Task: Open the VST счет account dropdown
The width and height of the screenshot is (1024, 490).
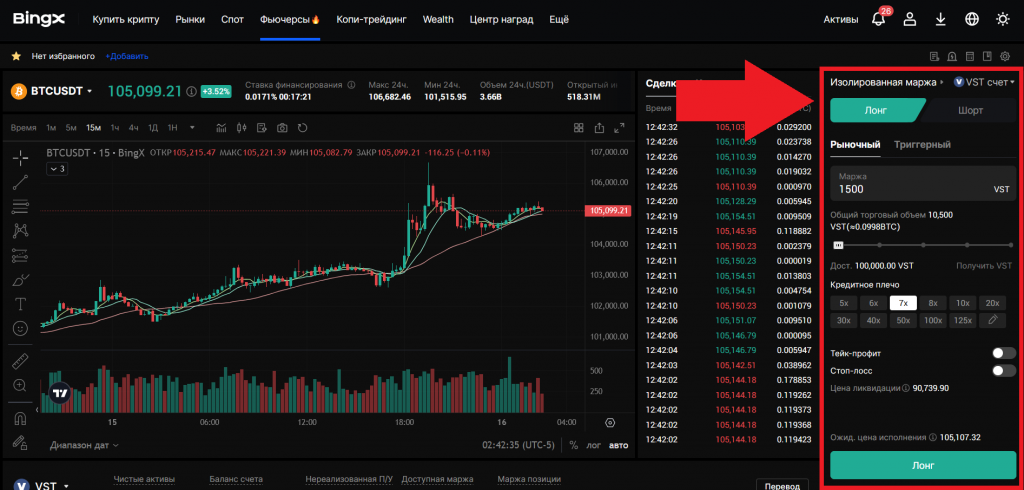Action: pyautogui.click(x=984, y=82)
